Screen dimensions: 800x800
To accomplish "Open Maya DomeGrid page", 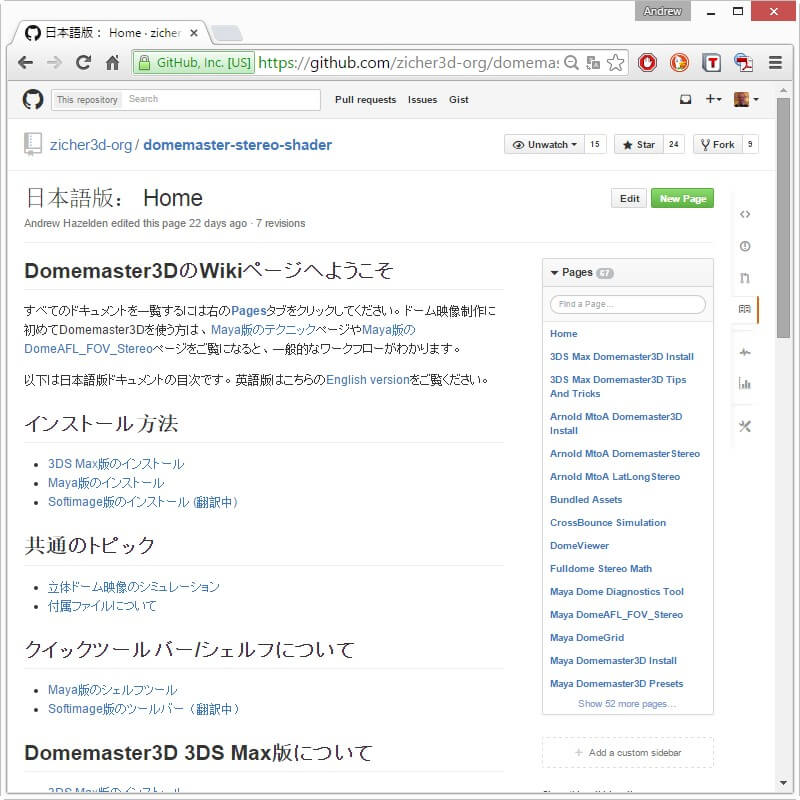I will click(587, 638).
